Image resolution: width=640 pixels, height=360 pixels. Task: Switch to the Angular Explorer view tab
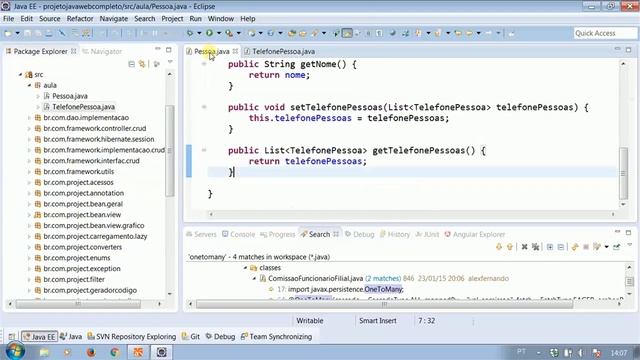[475, 235]
